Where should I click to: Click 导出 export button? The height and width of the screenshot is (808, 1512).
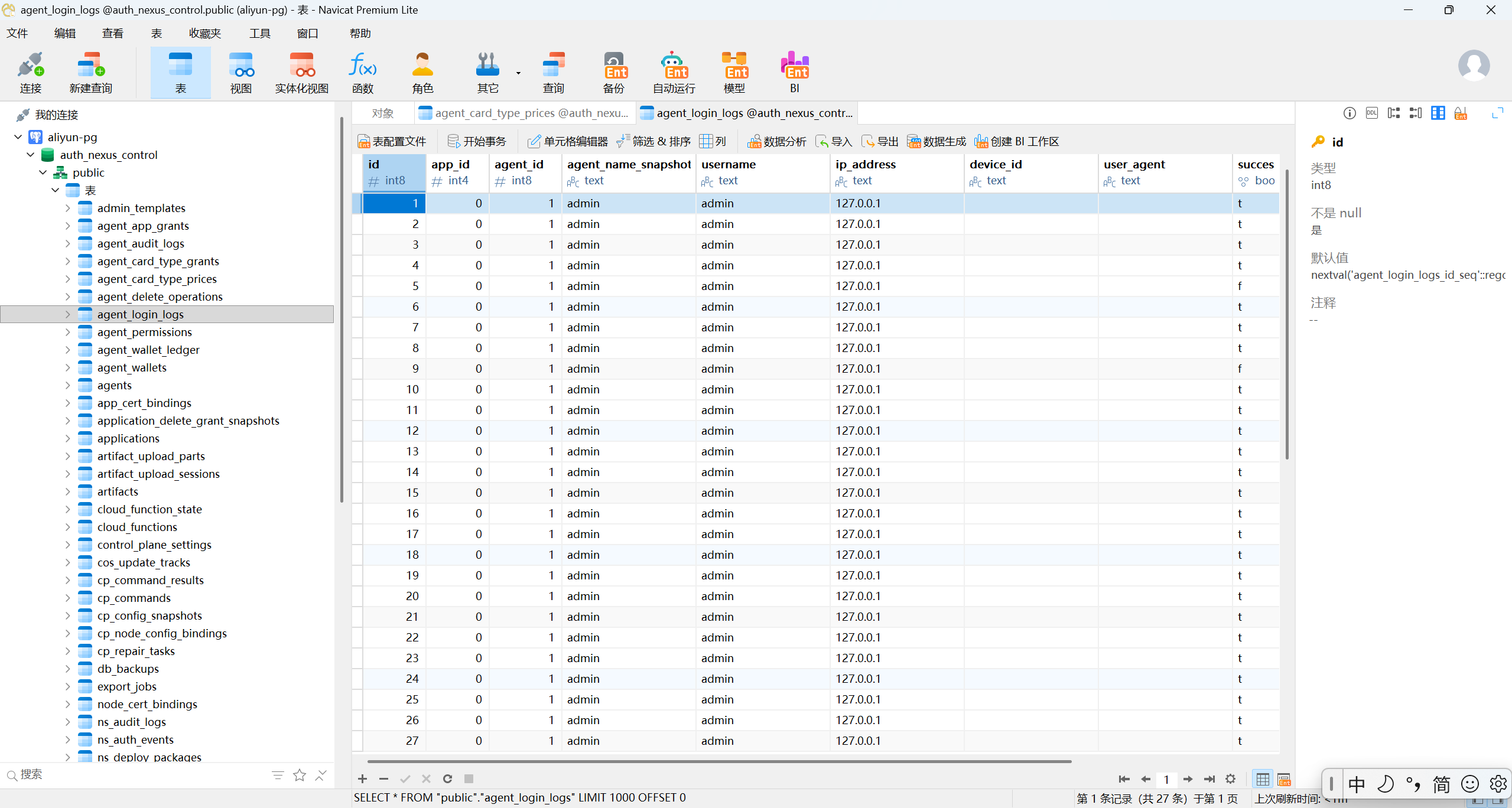[880, 141]
